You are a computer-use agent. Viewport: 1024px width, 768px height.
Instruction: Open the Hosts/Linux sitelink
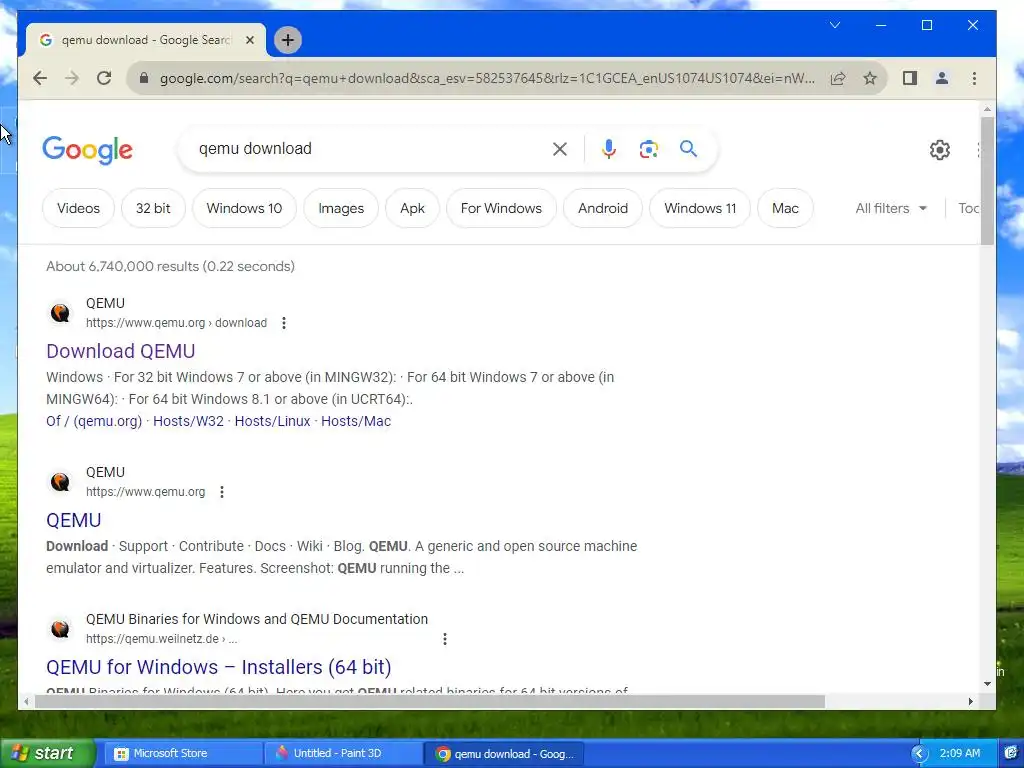pyautogui.click(x=272, y=421)
